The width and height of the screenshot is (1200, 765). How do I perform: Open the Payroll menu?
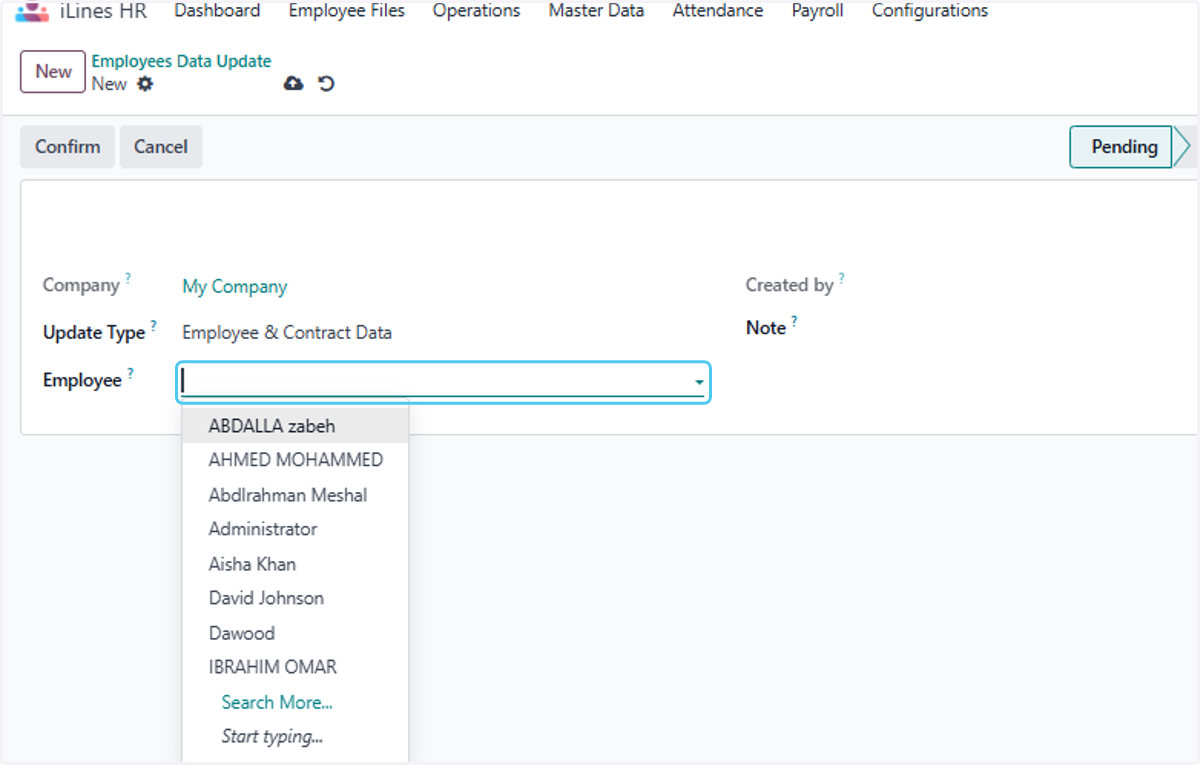tap(817, 11)
